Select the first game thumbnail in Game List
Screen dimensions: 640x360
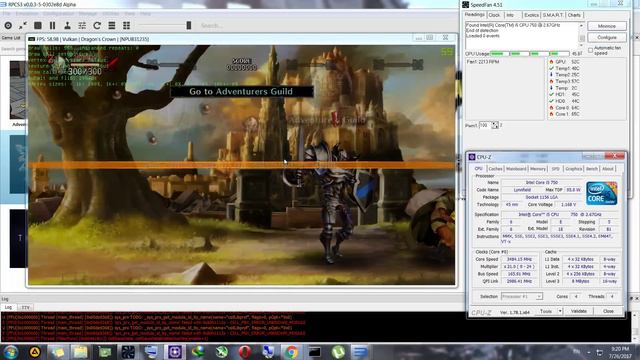(18, 90)
